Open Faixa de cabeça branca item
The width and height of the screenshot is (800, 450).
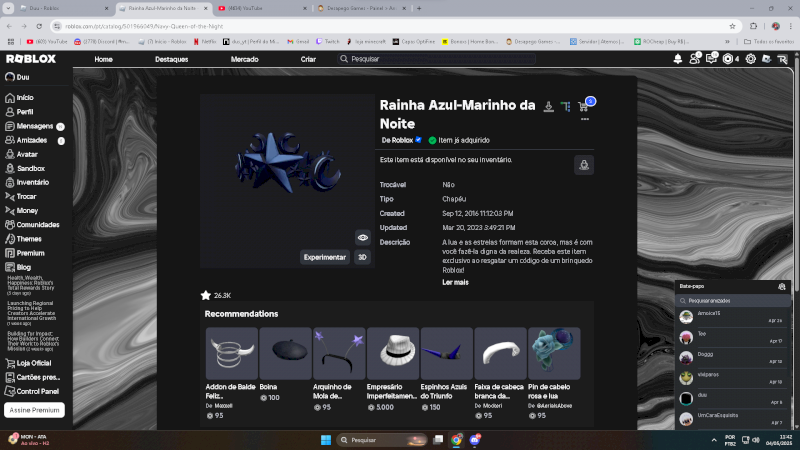click(x=501, y=354)
